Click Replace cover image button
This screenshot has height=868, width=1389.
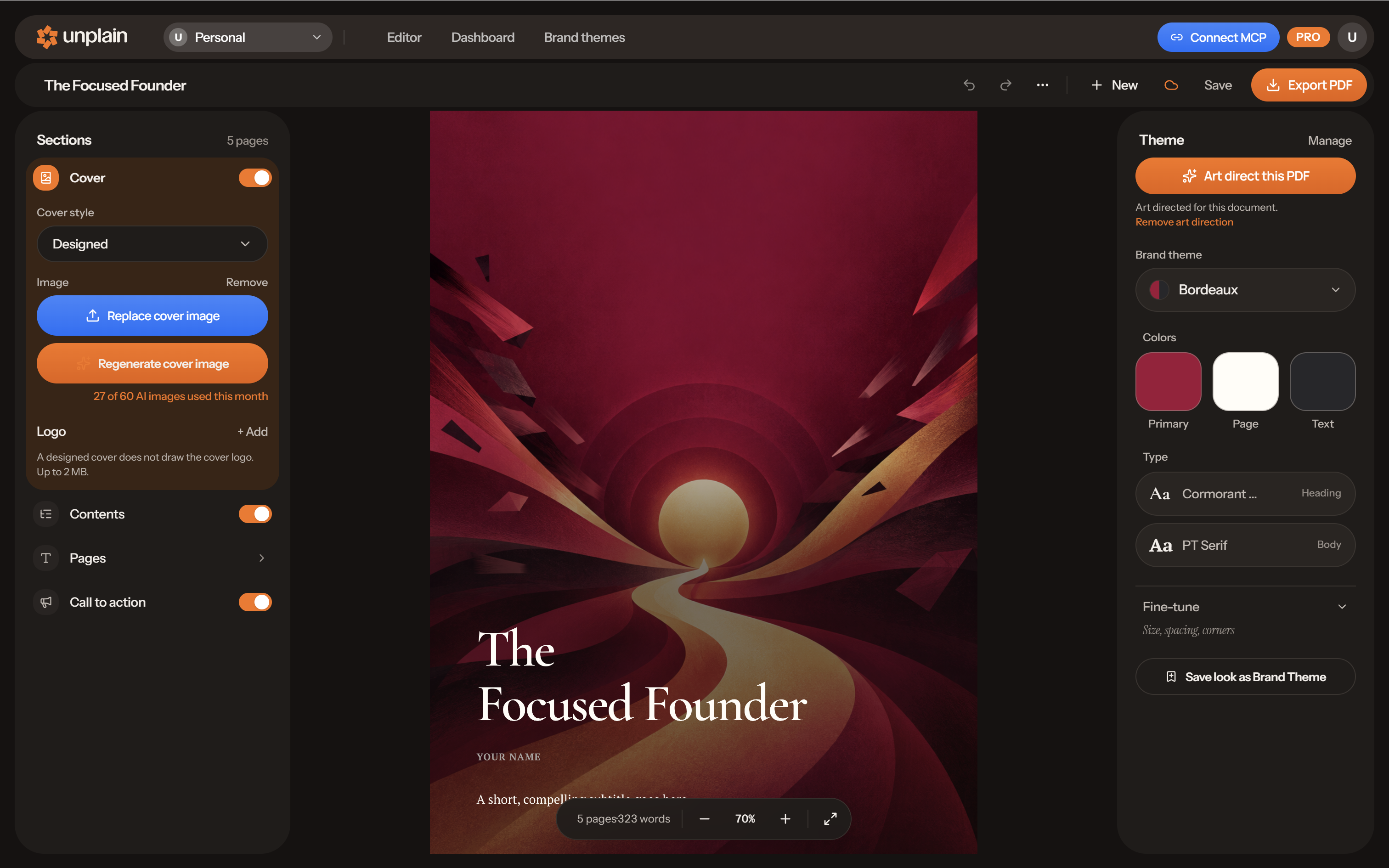(x=152, y=316)
